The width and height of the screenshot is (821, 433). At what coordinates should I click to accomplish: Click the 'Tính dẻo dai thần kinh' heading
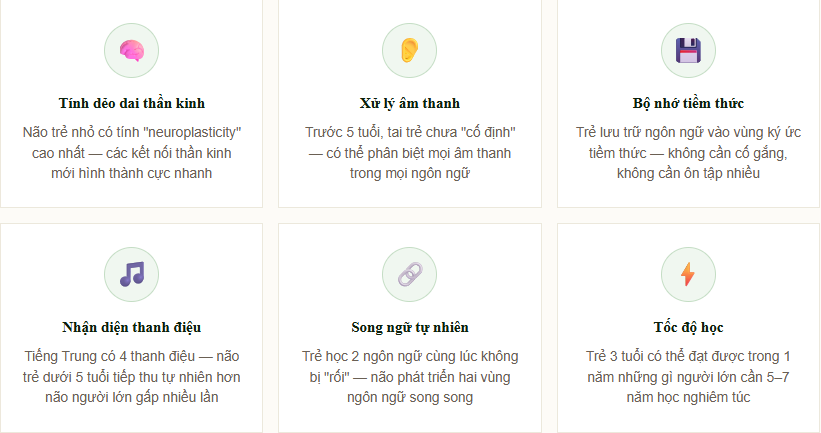131,104
